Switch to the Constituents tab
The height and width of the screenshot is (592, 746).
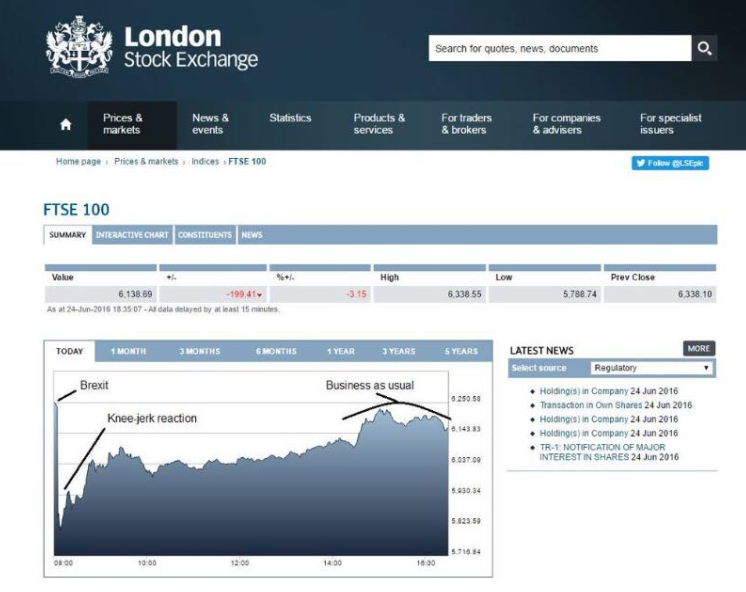click(205, 235)
